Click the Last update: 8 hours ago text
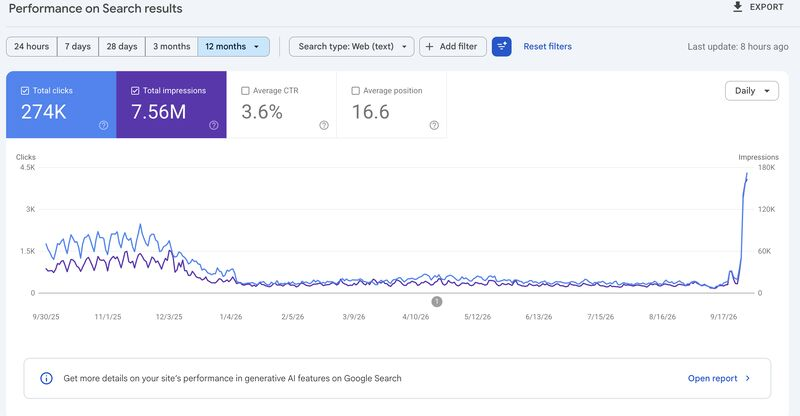 (738, 46)
